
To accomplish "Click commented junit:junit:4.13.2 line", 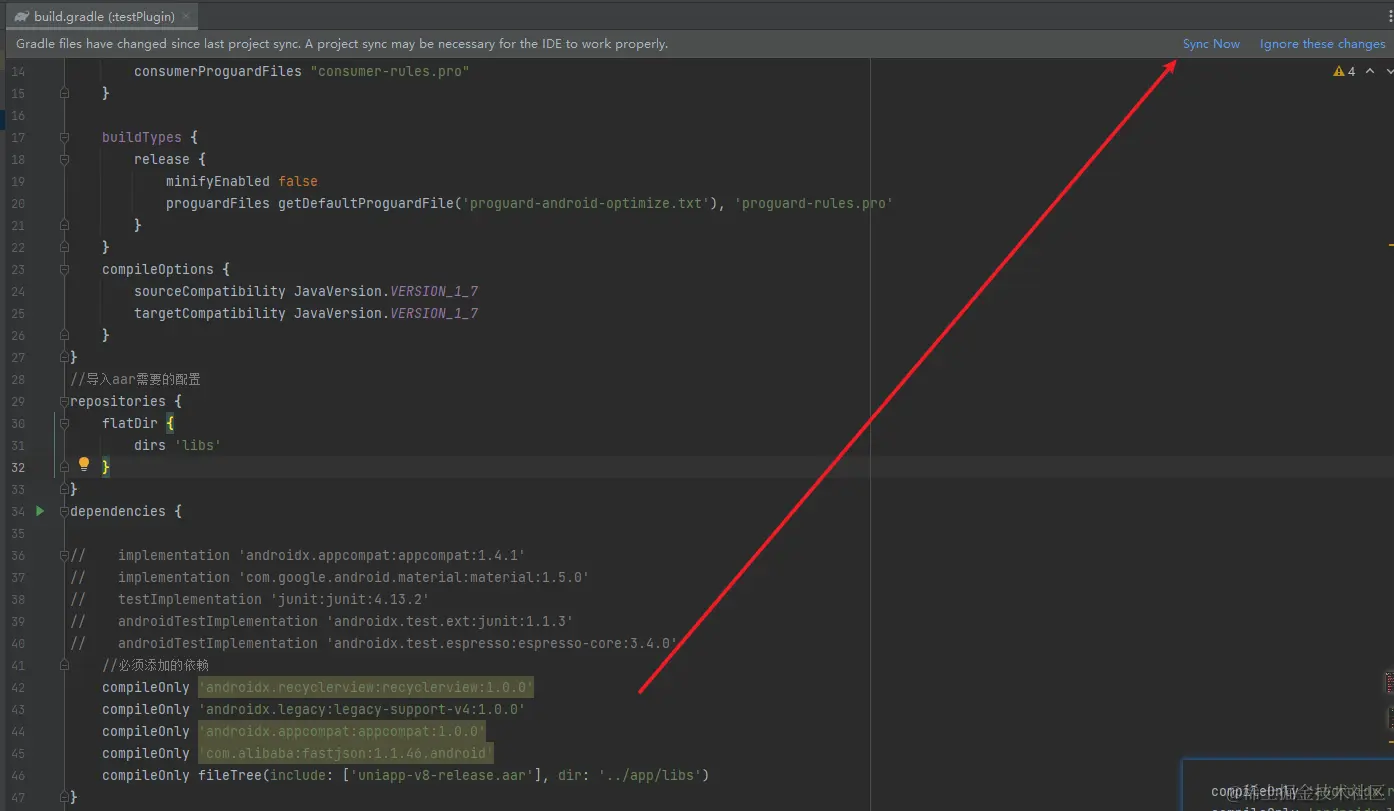I will 250,599.
